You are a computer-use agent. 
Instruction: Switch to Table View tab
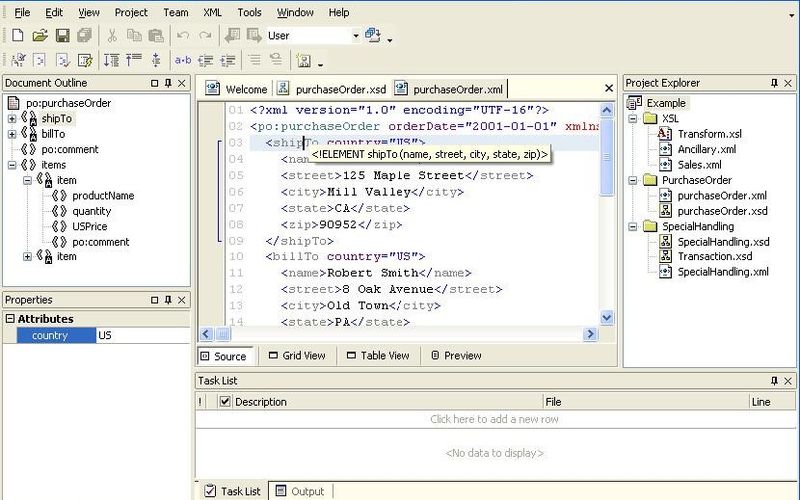(x=378, y=356)
